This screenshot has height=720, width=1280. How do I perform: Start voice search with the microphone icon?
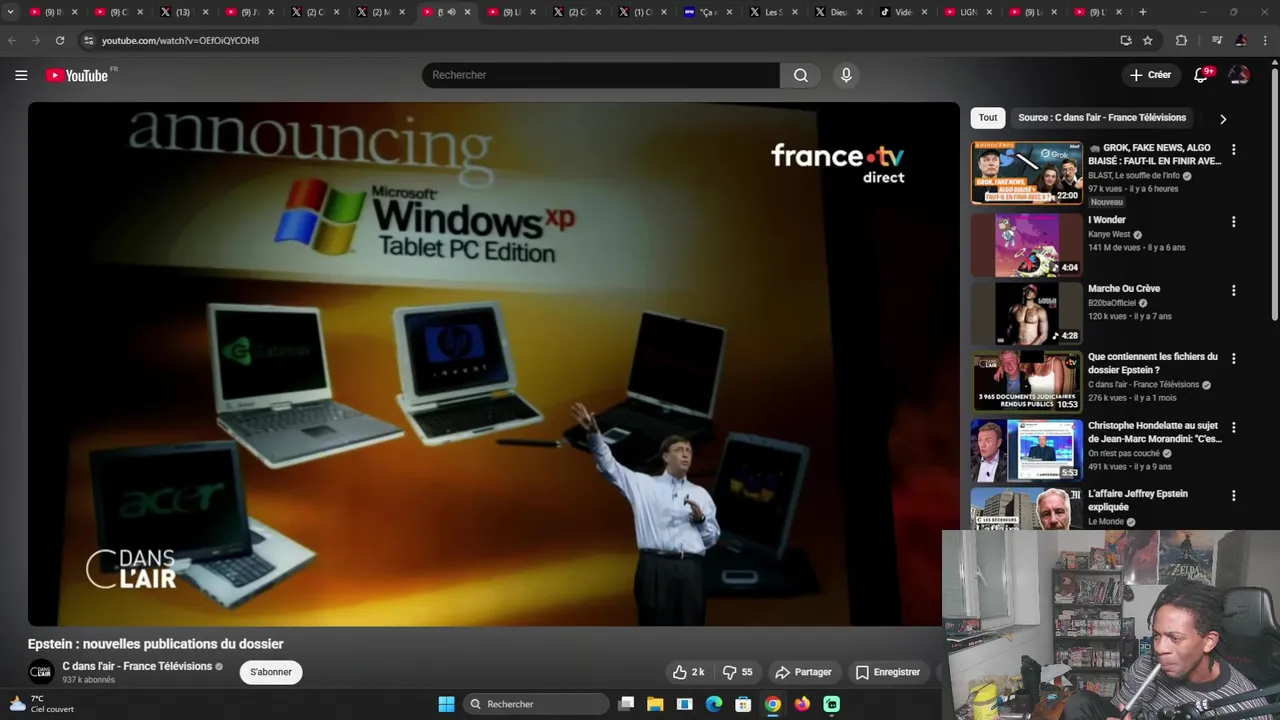(846, 75)
